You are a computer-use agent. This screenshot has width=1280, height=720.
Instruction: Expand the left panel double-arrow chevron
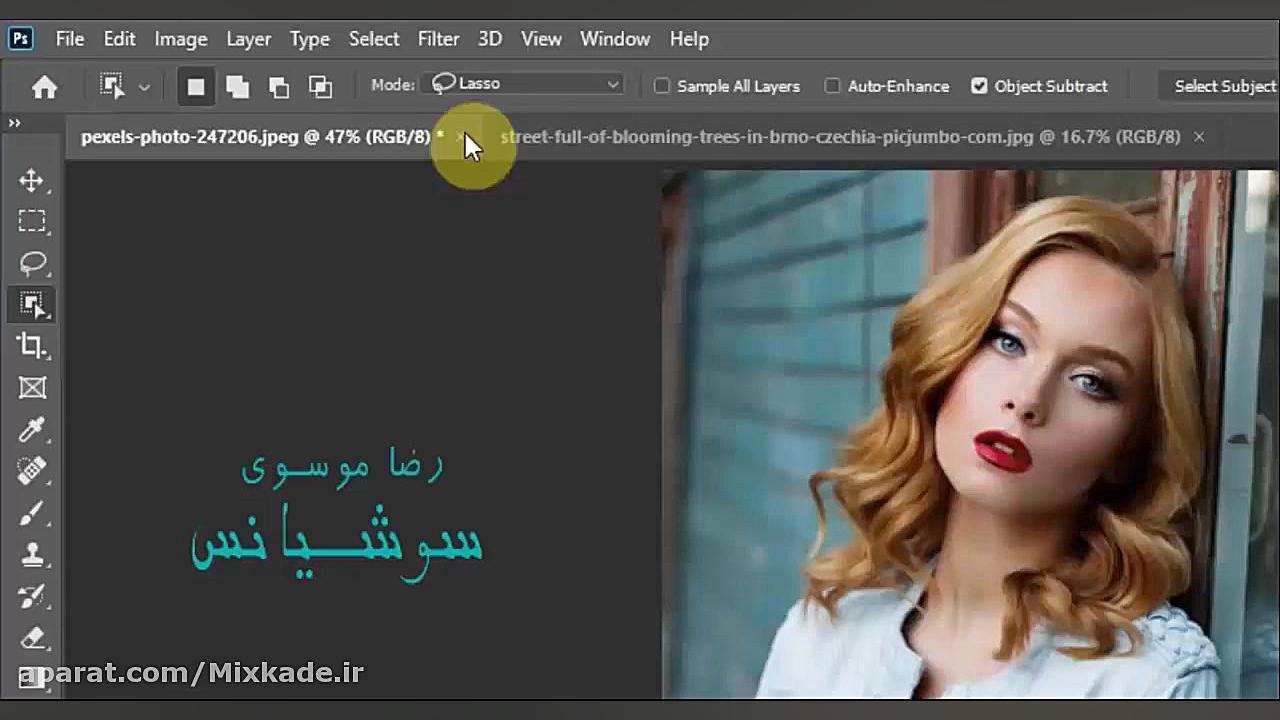coord(13,122)
